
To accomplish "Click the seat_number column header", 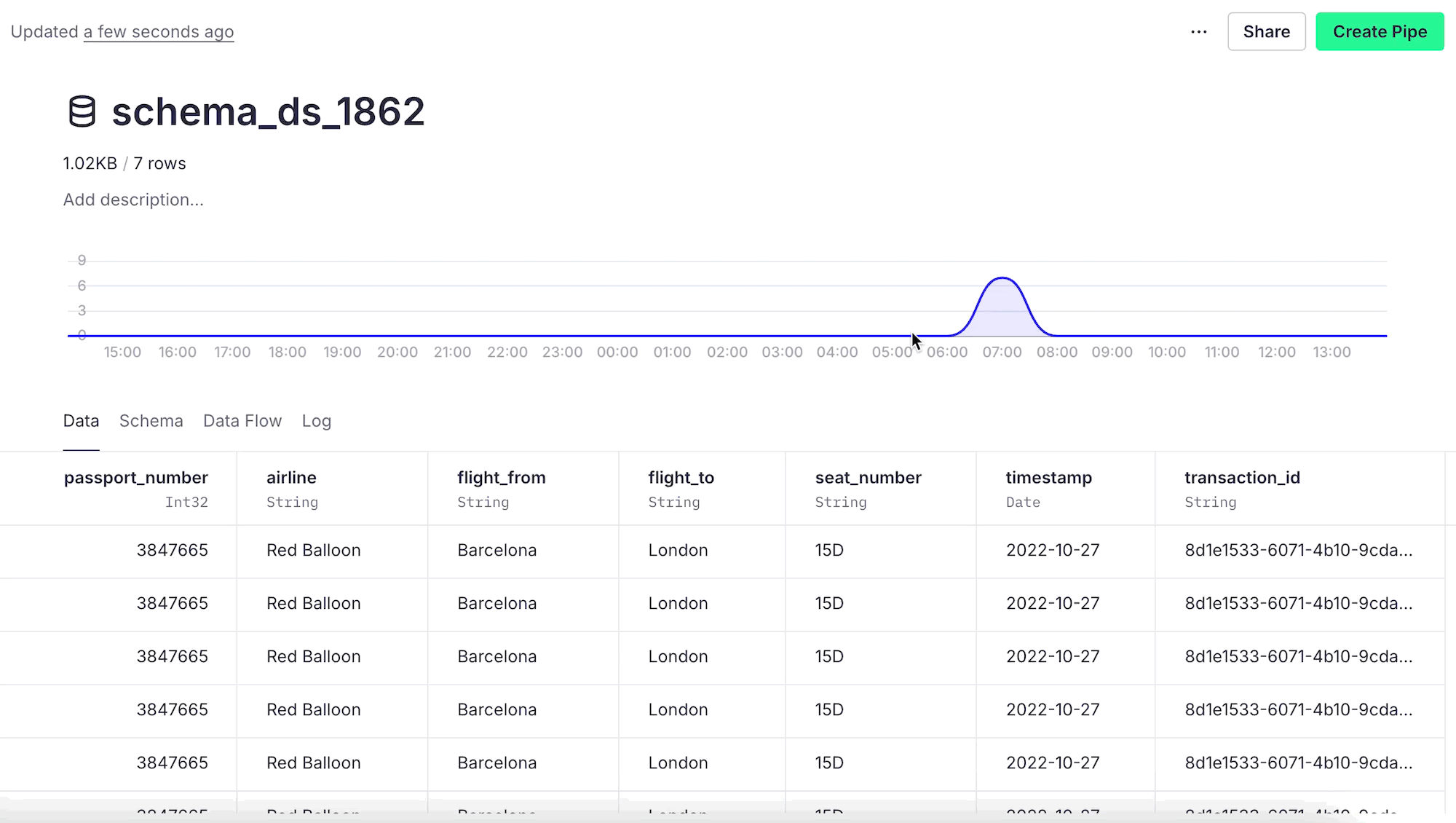I will click(868, 478).
